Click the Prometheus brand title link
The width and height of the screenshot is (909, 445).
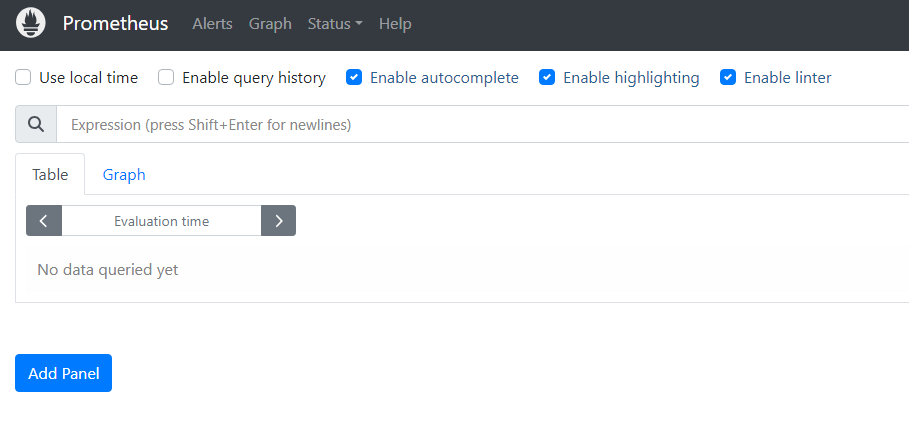(x=115, y=24)
